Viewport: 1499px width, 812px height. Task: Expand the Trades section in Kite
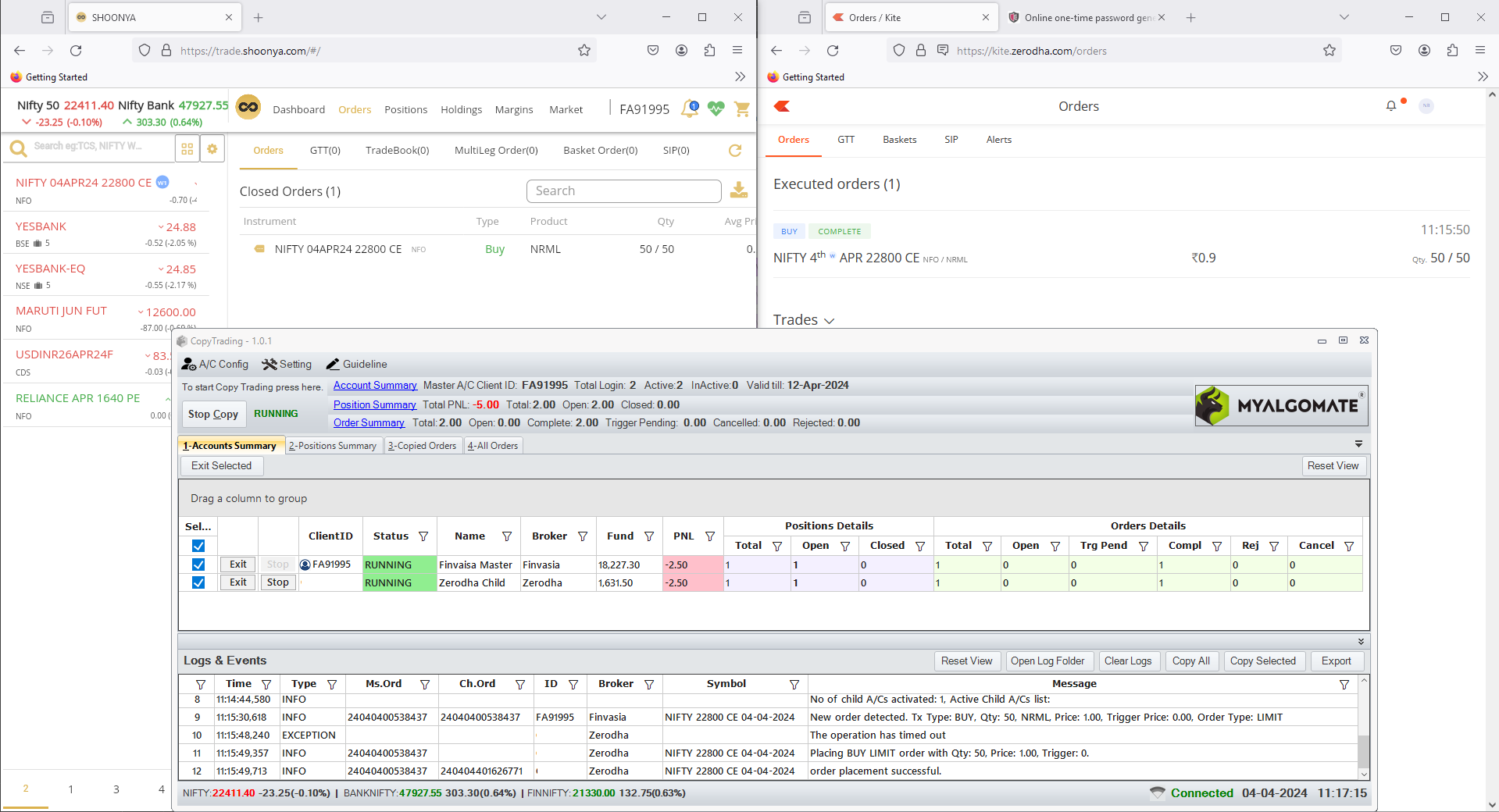(x=804, y=320)
